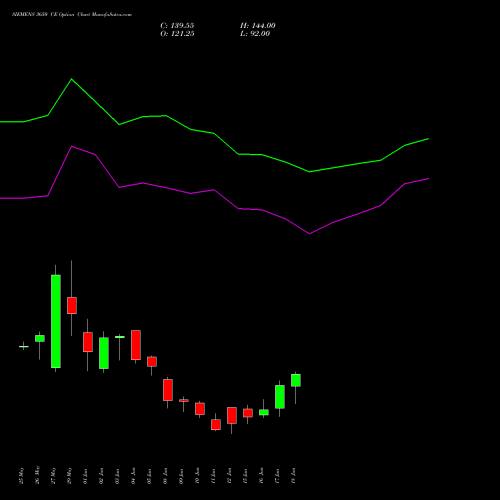Select the high value H: 144.00
Viewport: 500px width, 500px height.
click(258, 26)
